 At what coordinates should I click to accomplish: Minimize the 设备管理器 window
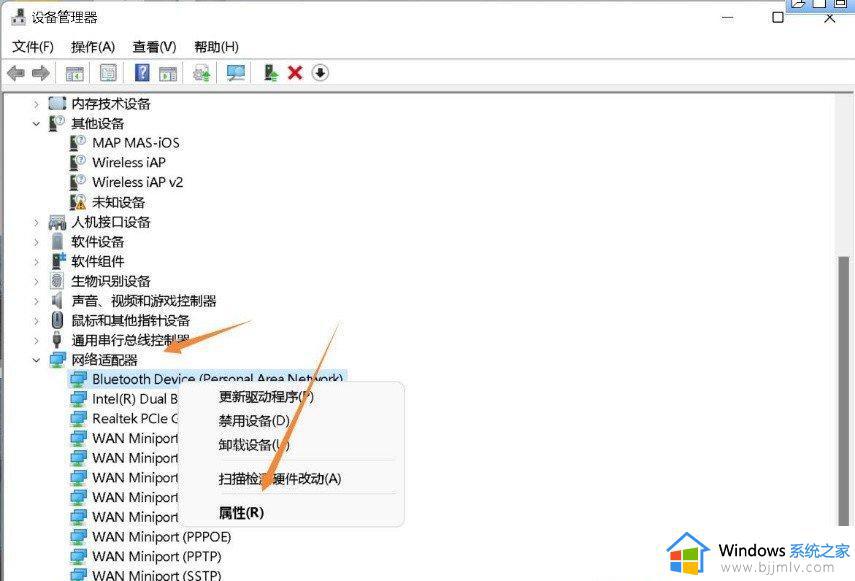click(x=727, y=18)
